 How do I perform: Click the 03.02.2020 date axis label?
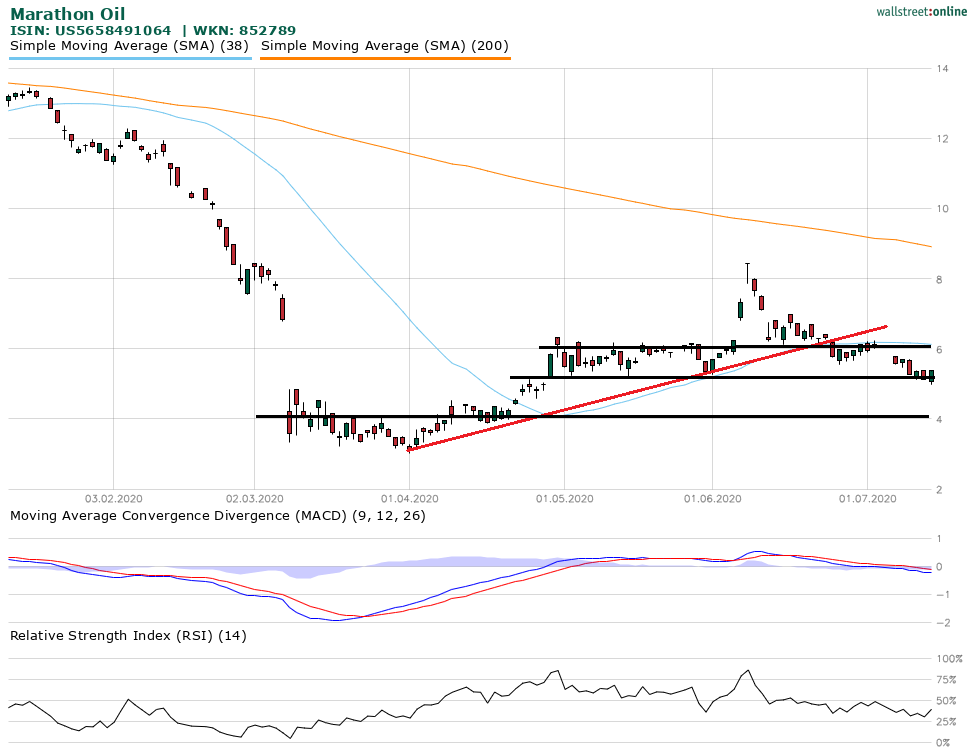[113, 498]
